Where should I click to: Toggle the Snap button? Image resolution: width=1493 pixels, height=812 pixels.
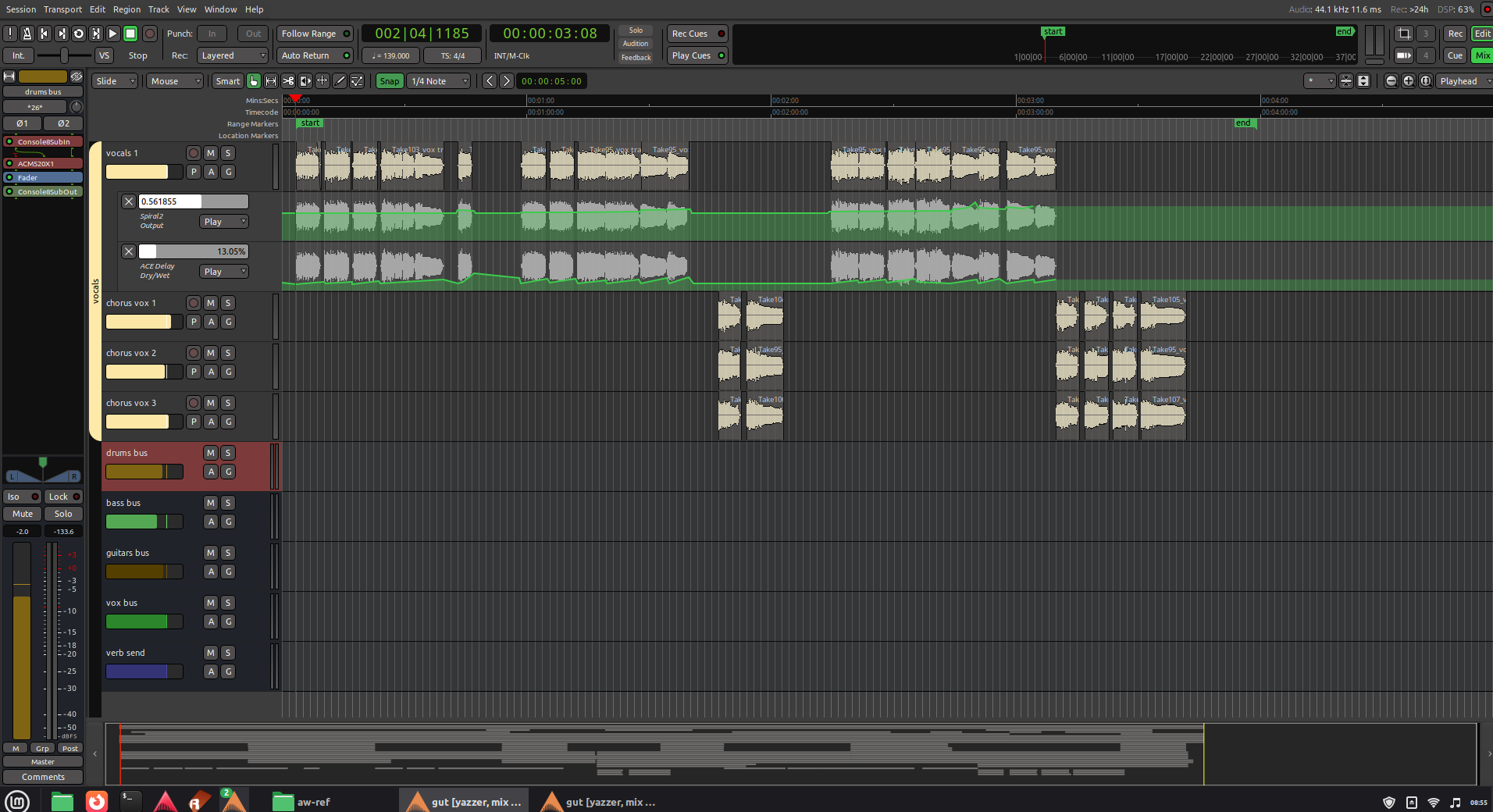(389, 81)
